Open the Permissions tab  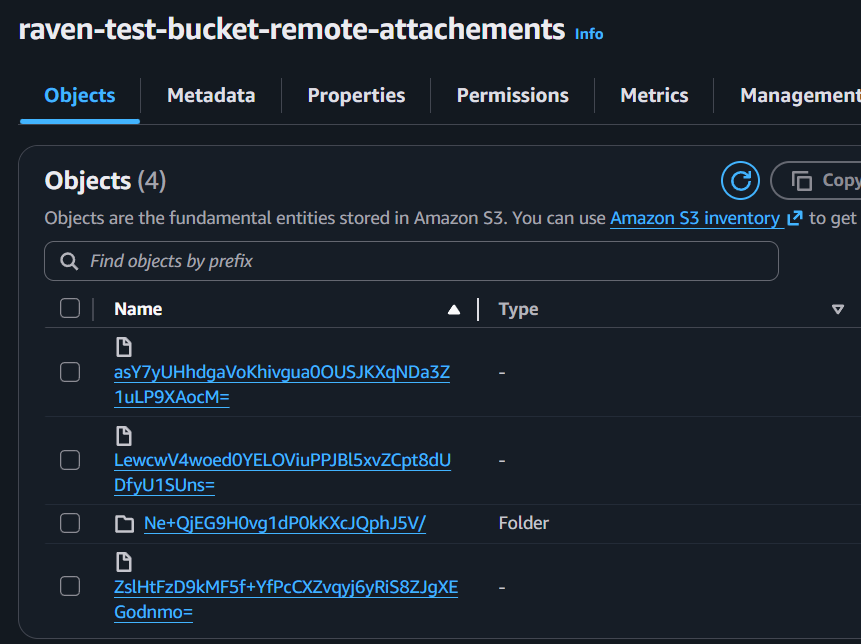point(512,95)
